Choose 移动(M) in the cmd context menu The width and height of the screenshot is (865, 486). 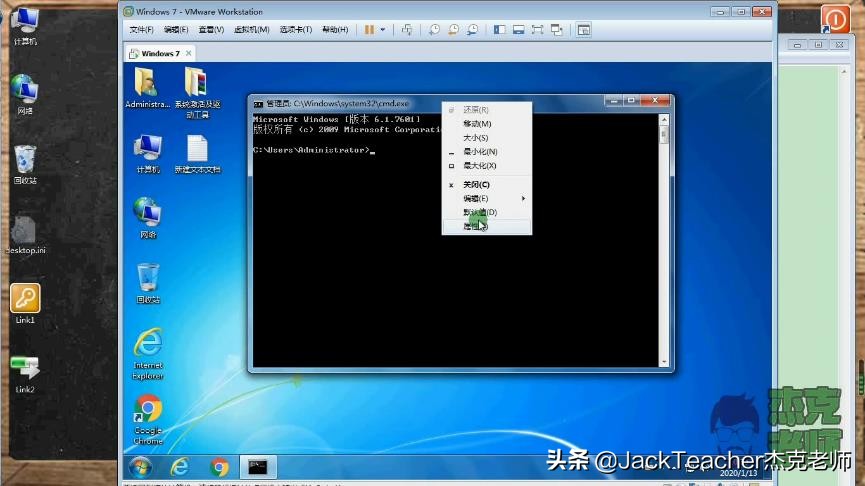point(487,124)
